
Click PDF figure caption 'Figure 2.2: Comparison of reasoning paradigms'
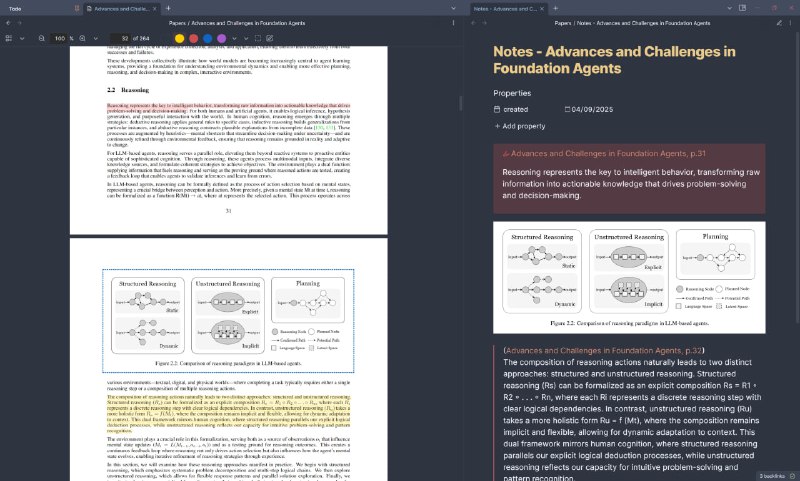click(228, 363)
